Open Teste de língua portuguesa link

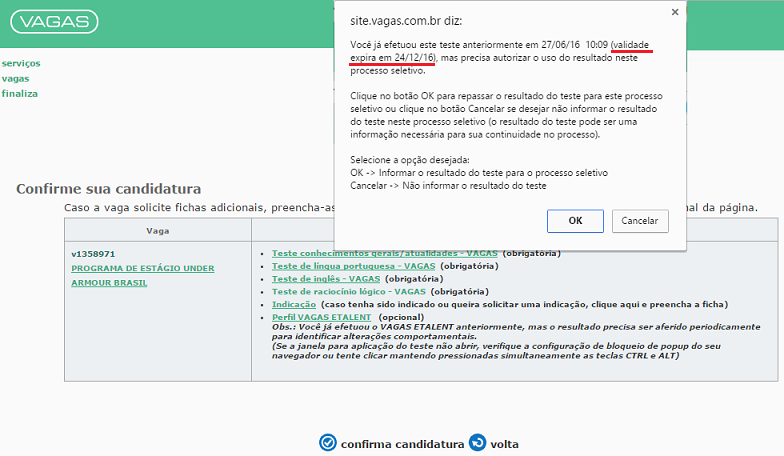(354, 266)
